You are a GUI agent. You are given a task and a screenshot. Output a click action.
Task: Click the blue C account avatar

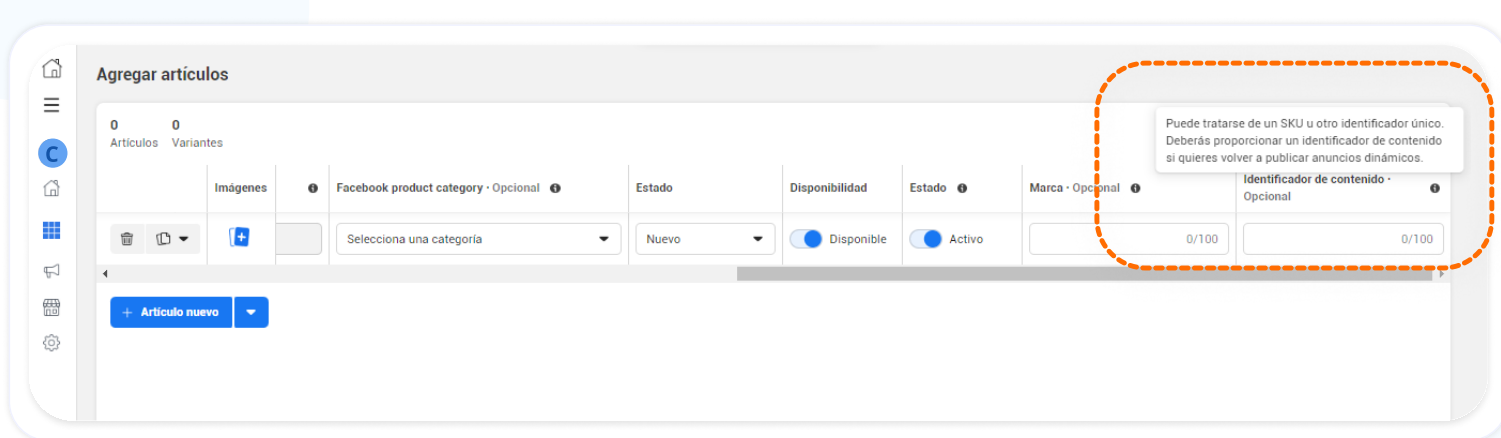point(52,153)
